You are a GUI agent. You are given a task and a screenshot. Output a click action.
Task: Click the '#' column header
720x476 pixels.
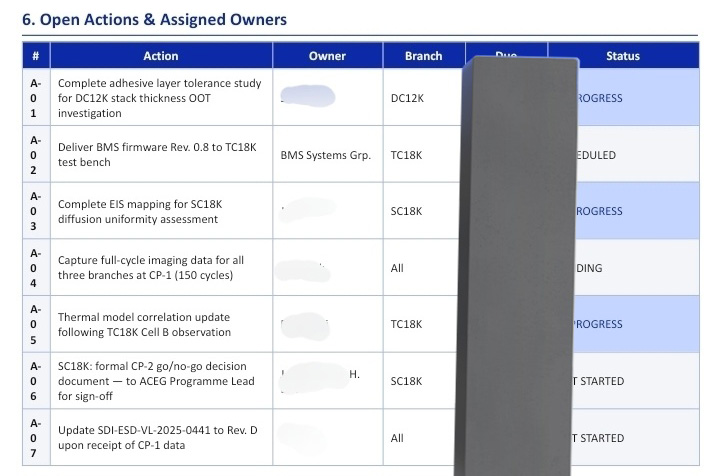pyautogui.click(x=36, y=56)
